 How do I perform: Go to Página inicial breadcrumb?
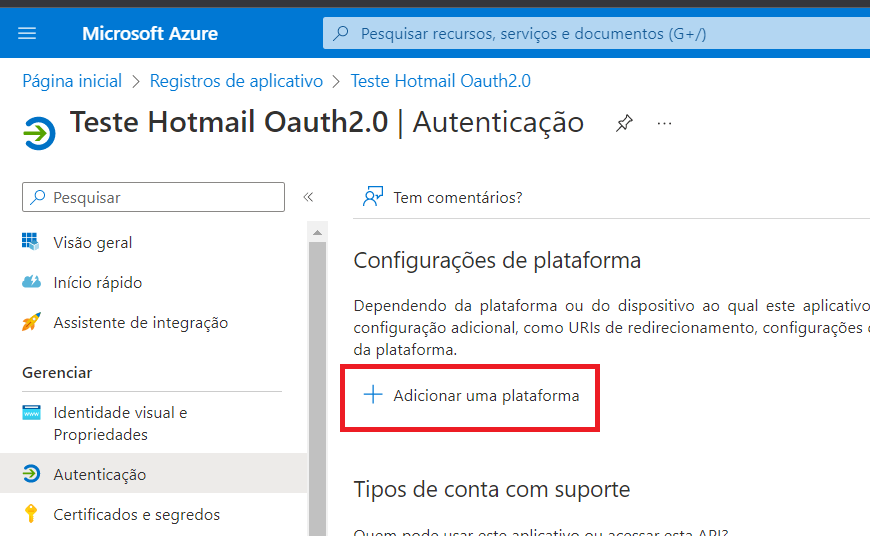click(x=72, y=81)
